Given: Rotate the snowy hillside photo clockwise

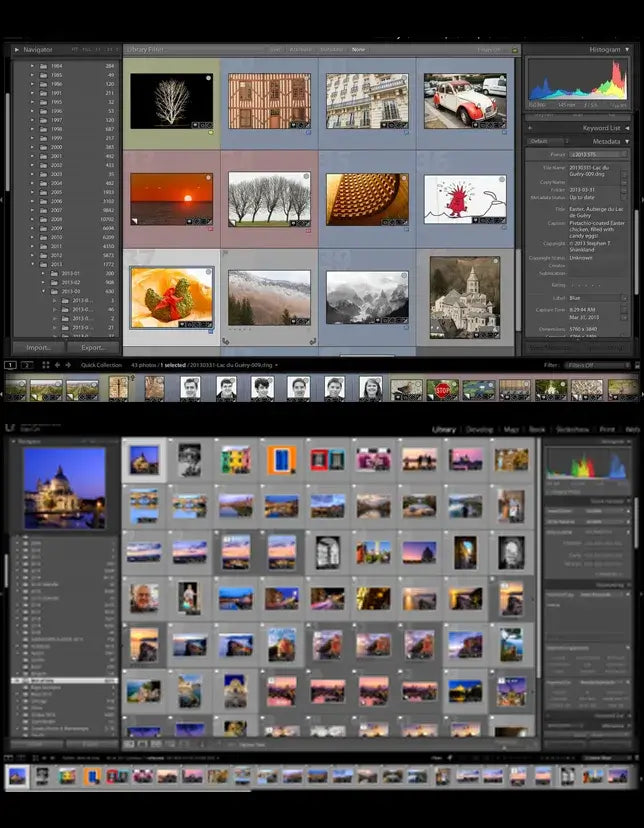Looking at the screenshot, I should click(x=312, y=341).
